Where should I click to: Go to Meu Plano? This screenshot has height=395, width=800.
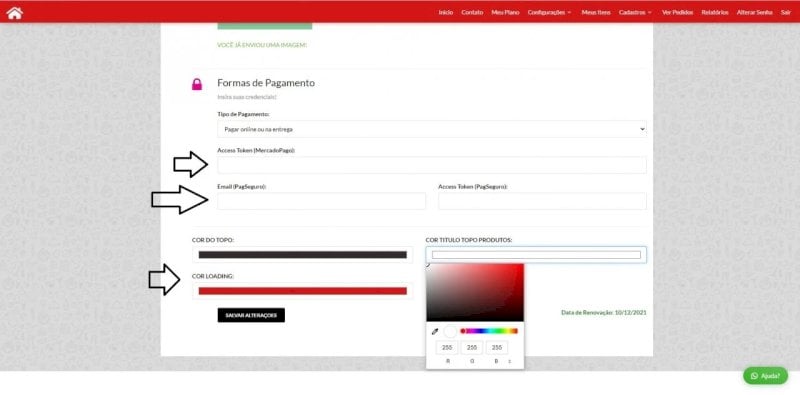[505, 12]
